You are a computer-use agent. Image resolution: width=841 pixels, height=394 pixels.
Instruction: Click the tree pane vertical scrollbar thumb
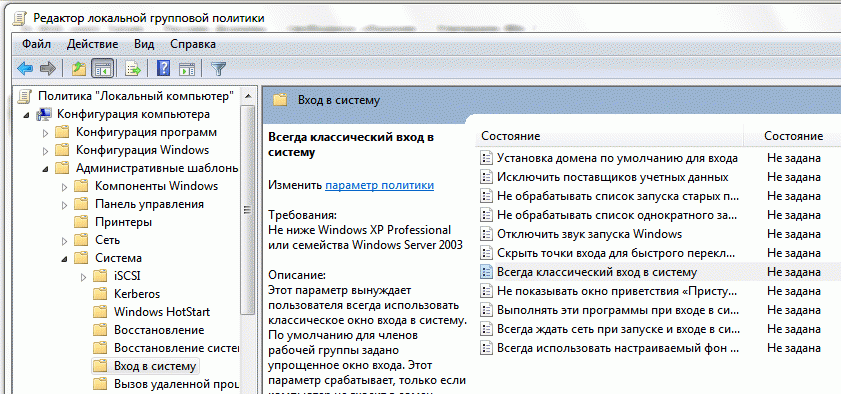[247, 210]
